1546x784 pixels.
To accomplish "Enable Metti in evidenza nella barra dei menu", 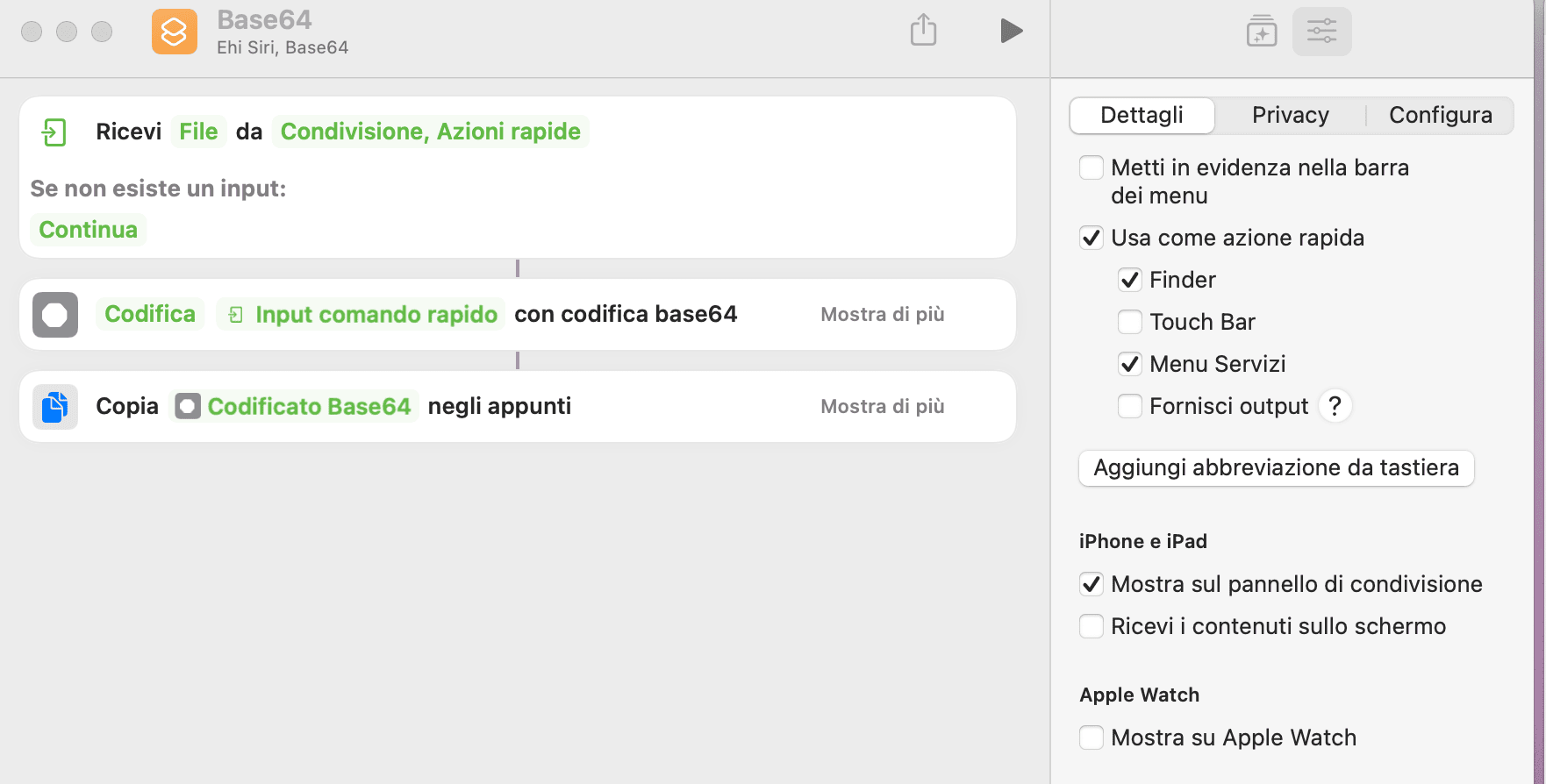I will pos(1092,167).
